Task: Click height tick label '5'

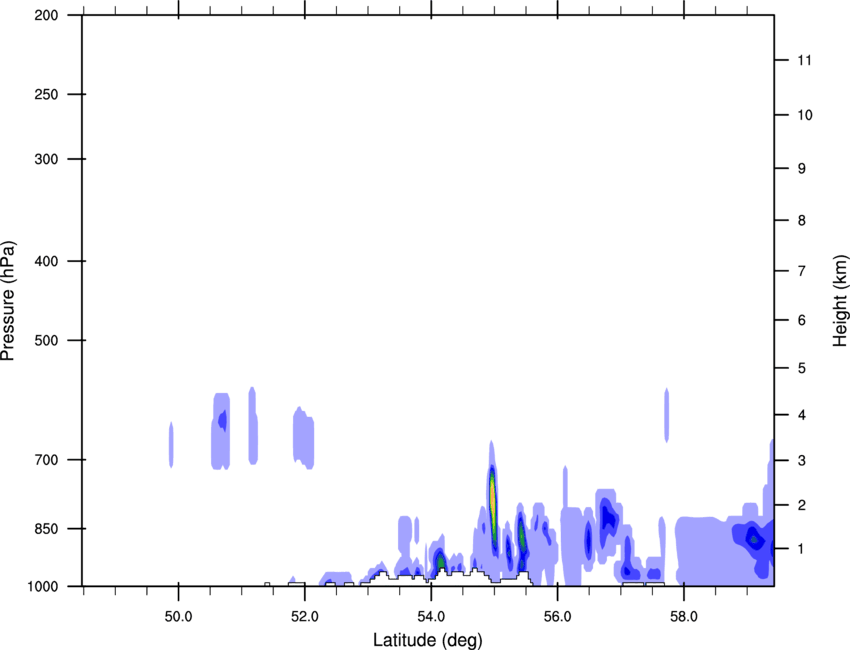Action: [x=802, y=368]
